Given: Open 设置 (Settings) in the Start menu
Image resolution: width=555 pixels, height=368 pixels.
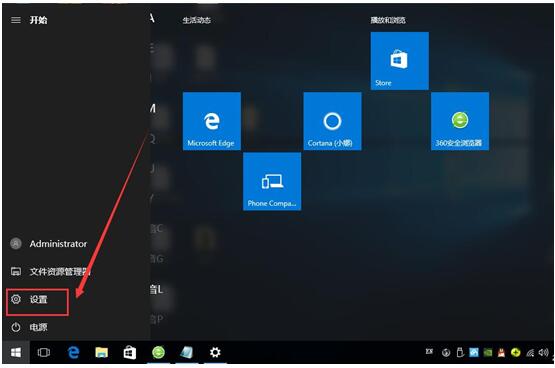Looking at the screenshot, I should pyautogui.click(x=37, y=300).
